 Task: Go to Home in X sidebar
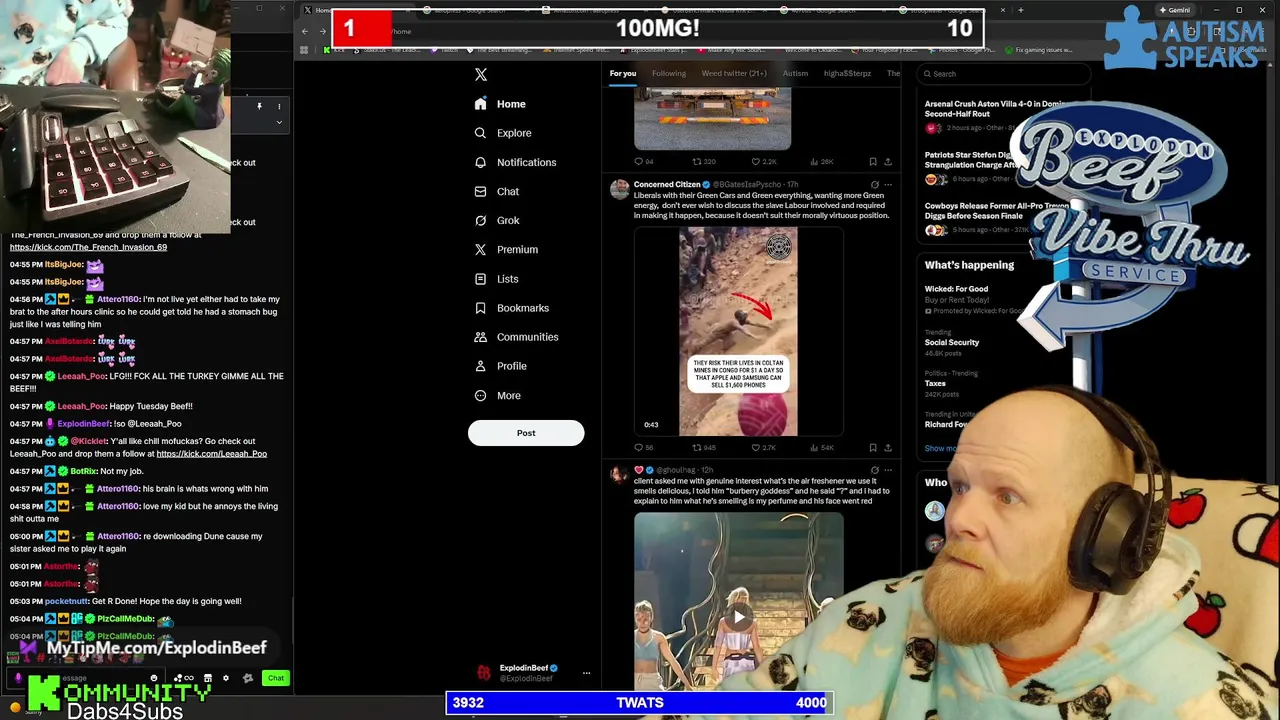(x=500, y=104)
